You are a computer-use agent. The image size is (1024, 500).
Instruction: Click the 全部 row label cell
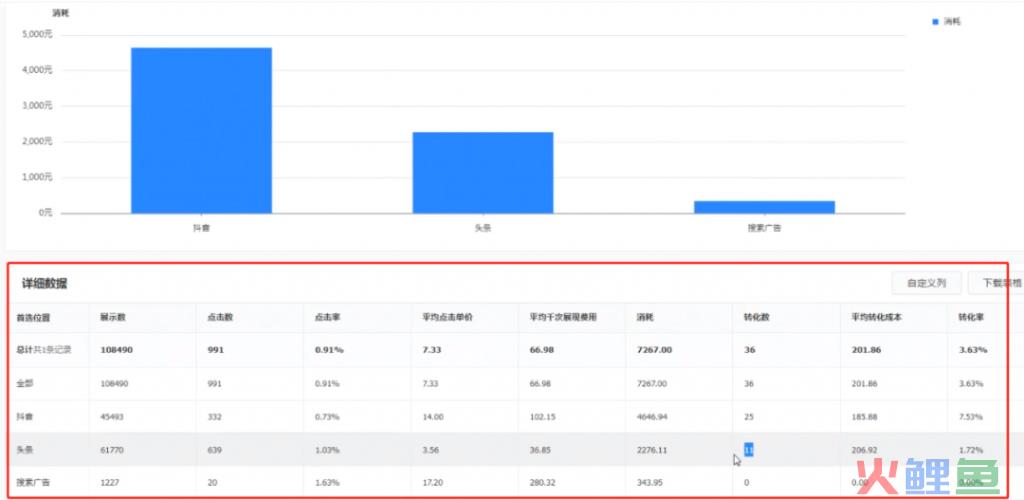[x=24, y=384]
